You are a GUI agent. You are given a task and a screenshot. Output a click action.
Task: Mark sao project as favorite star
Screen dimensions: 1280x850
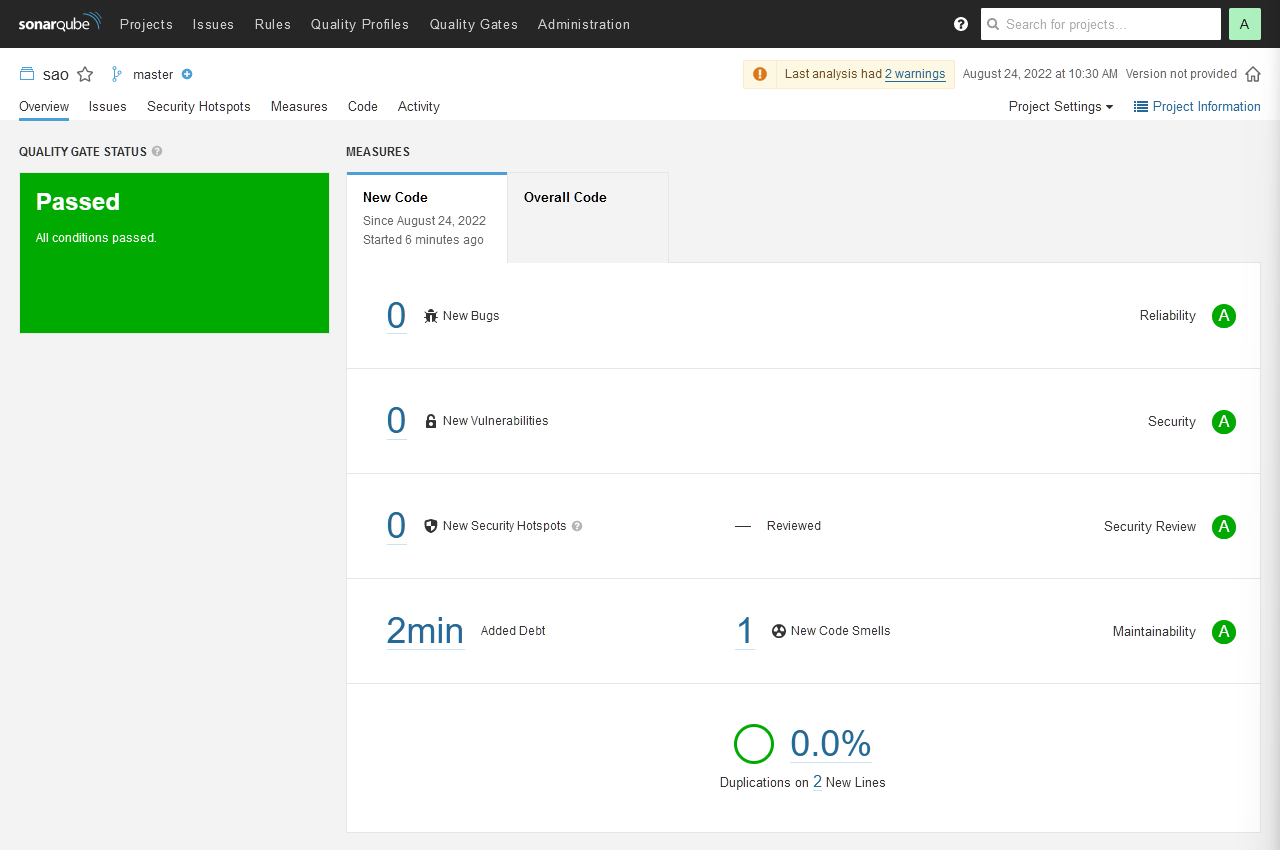pos(85,74)
